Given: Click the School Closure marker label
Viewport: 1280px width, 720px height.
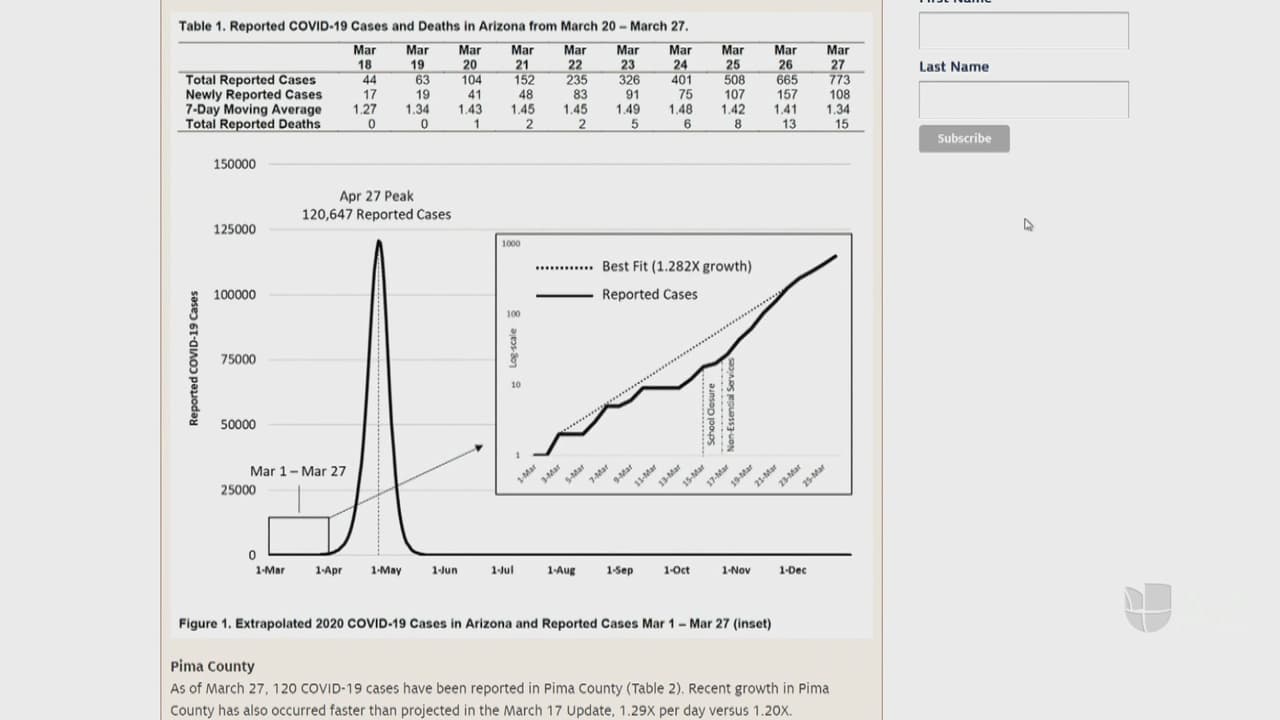Looking at the screenshot, I should click(712, 415).
